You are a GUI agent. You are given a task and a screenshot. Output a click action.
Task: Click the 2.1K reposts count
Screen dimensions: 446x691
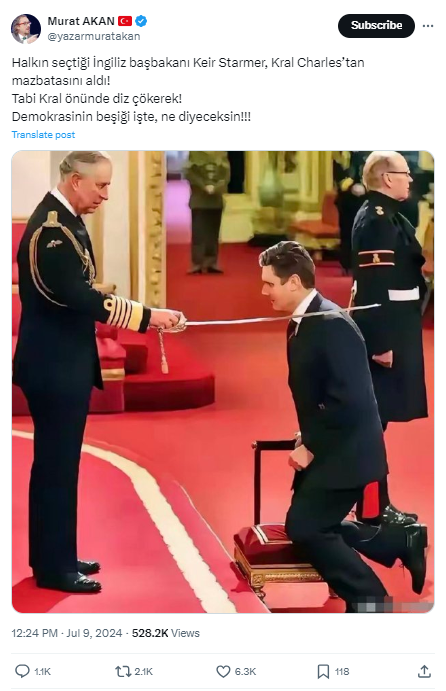pyautogui.click(x=143, y=672)
